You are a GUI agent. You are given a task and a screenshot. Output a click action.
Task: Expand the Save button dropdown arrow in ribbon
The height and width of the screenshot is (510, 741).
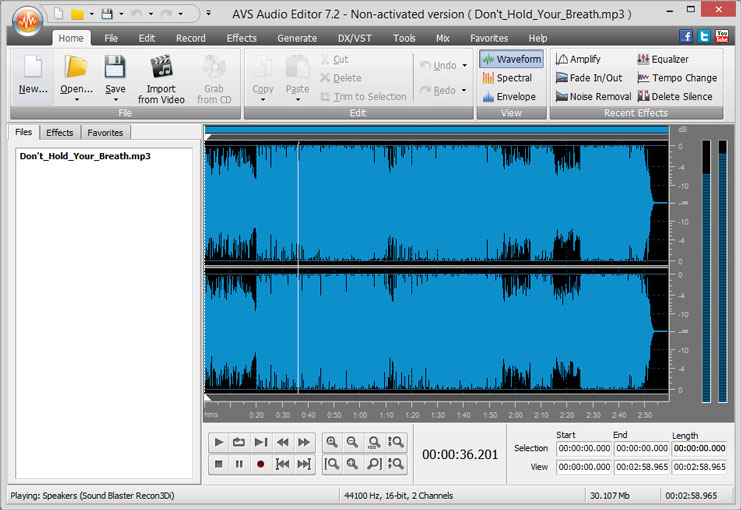[116, 100]
